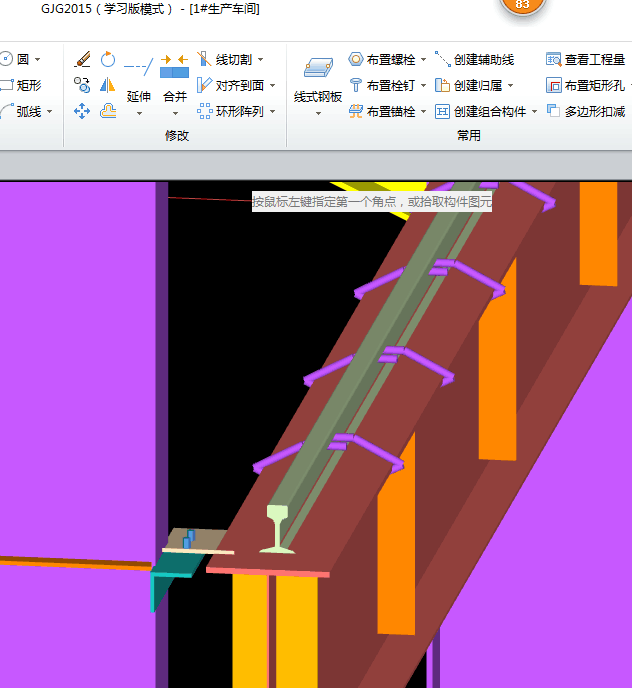Select the 圆 (circle) drawing tool
Image resolution: width=632 pixels, height=688 pixels.
[x=14, y=59]
